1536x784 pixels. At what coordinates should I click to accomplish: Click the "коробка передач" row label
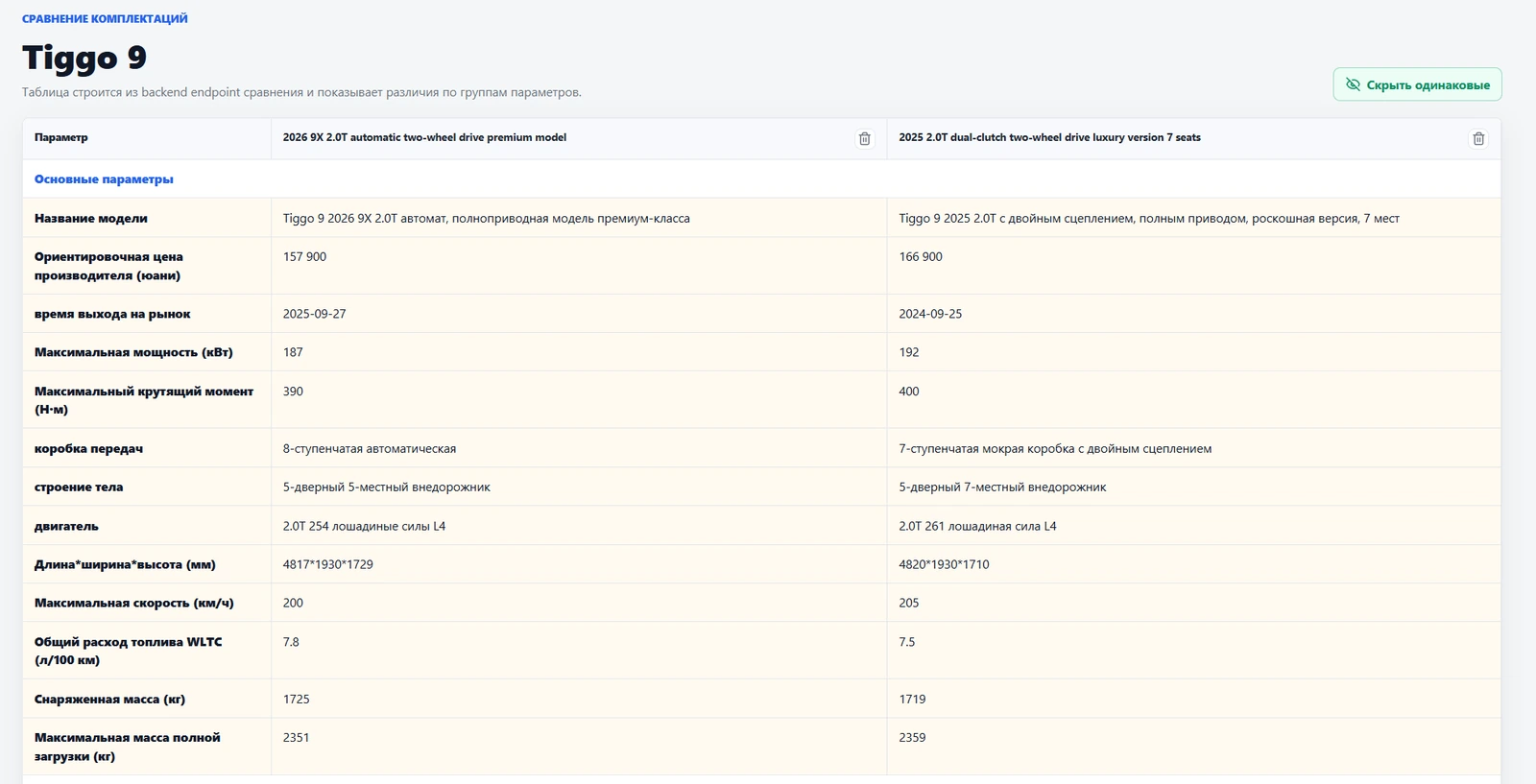88,449
